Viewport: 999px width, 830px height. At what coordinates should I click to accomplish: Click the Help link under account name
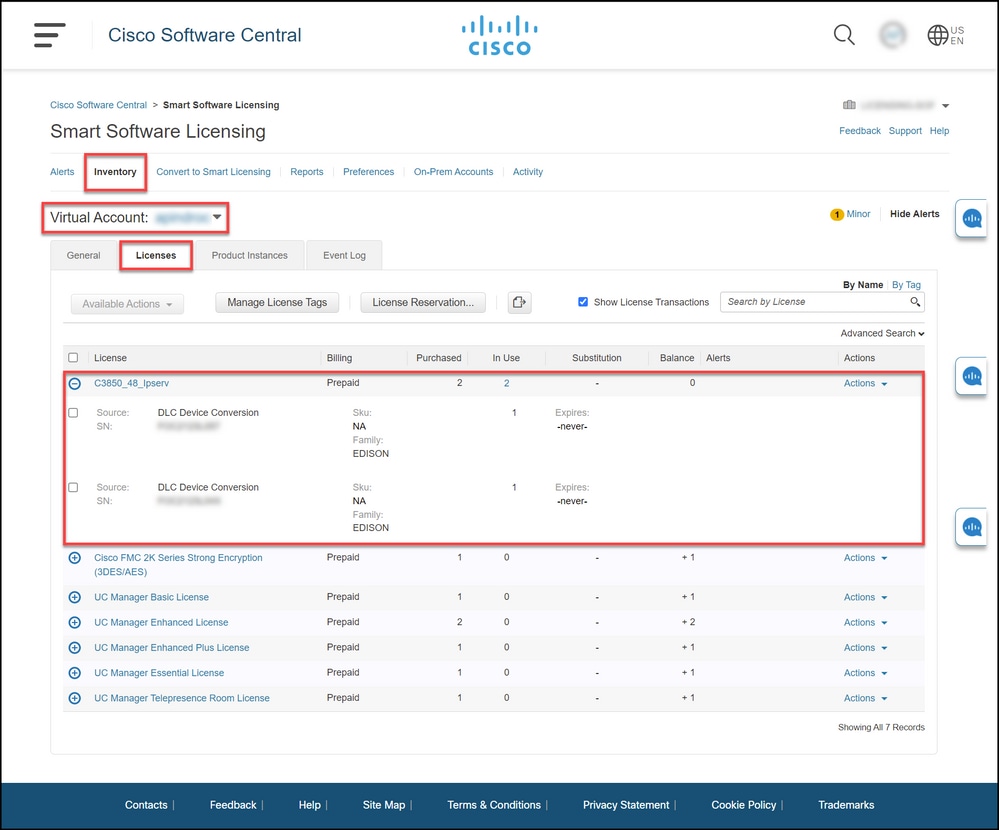(939, 131)
